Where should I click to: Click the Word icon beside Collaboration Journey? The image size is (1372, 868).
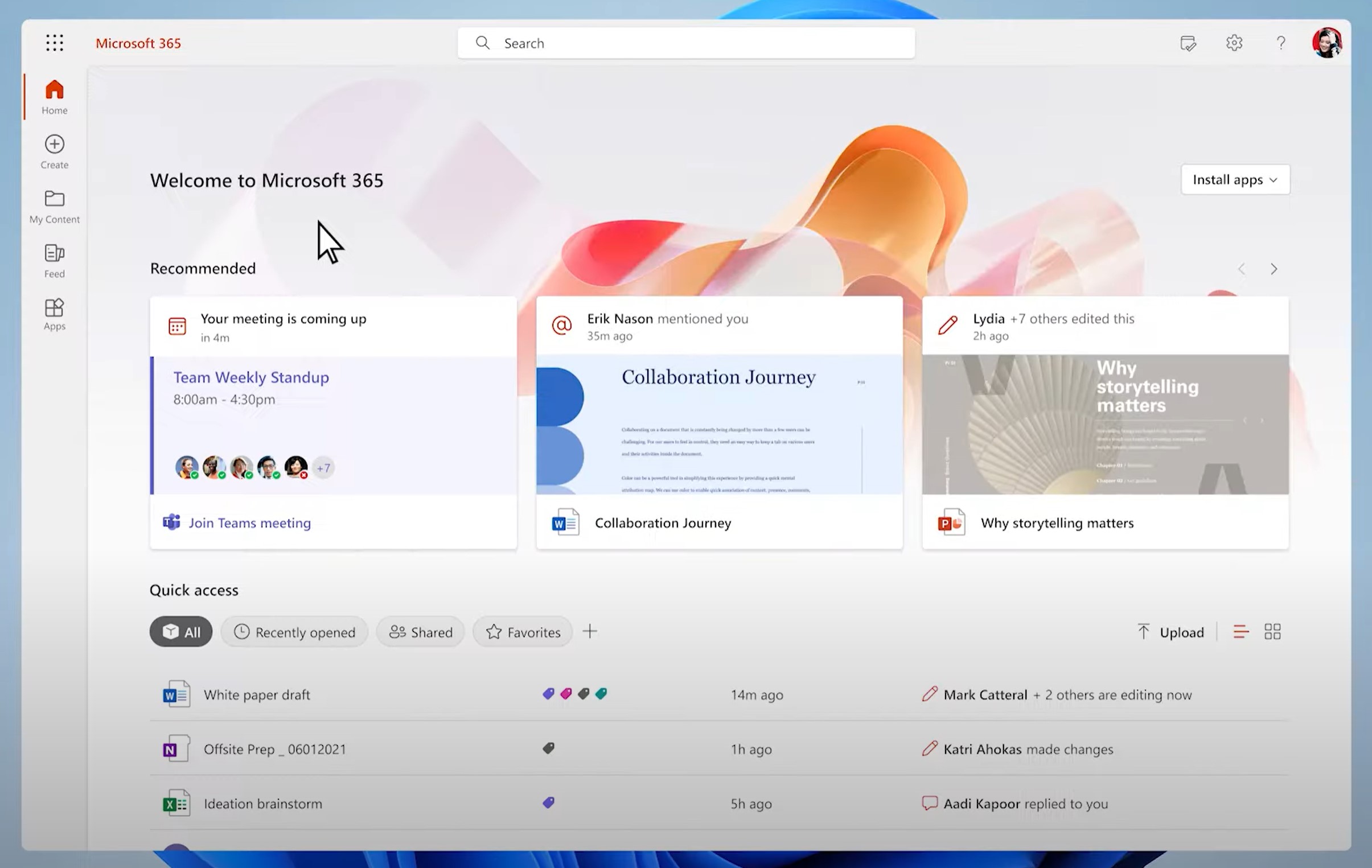pos(565,523)
